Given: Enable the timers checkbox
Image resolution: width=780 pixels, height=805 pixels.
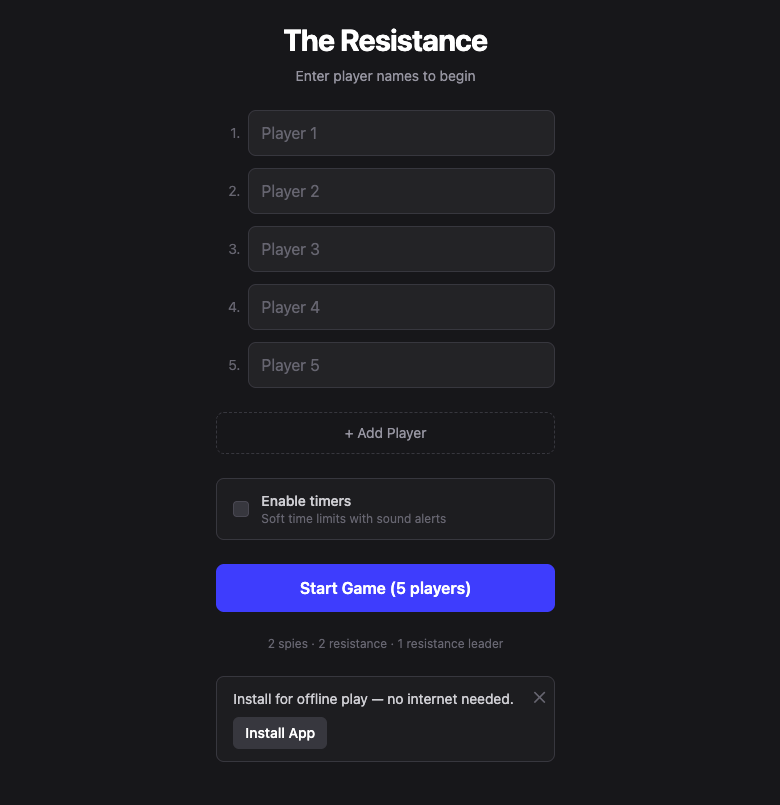Looking at the screenshot, I should pyautogui.click(x=240, y=509).
